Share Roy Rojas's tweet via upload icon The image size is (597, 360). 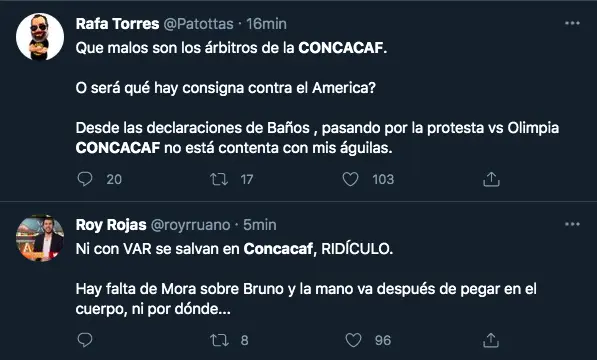point(491,340)
